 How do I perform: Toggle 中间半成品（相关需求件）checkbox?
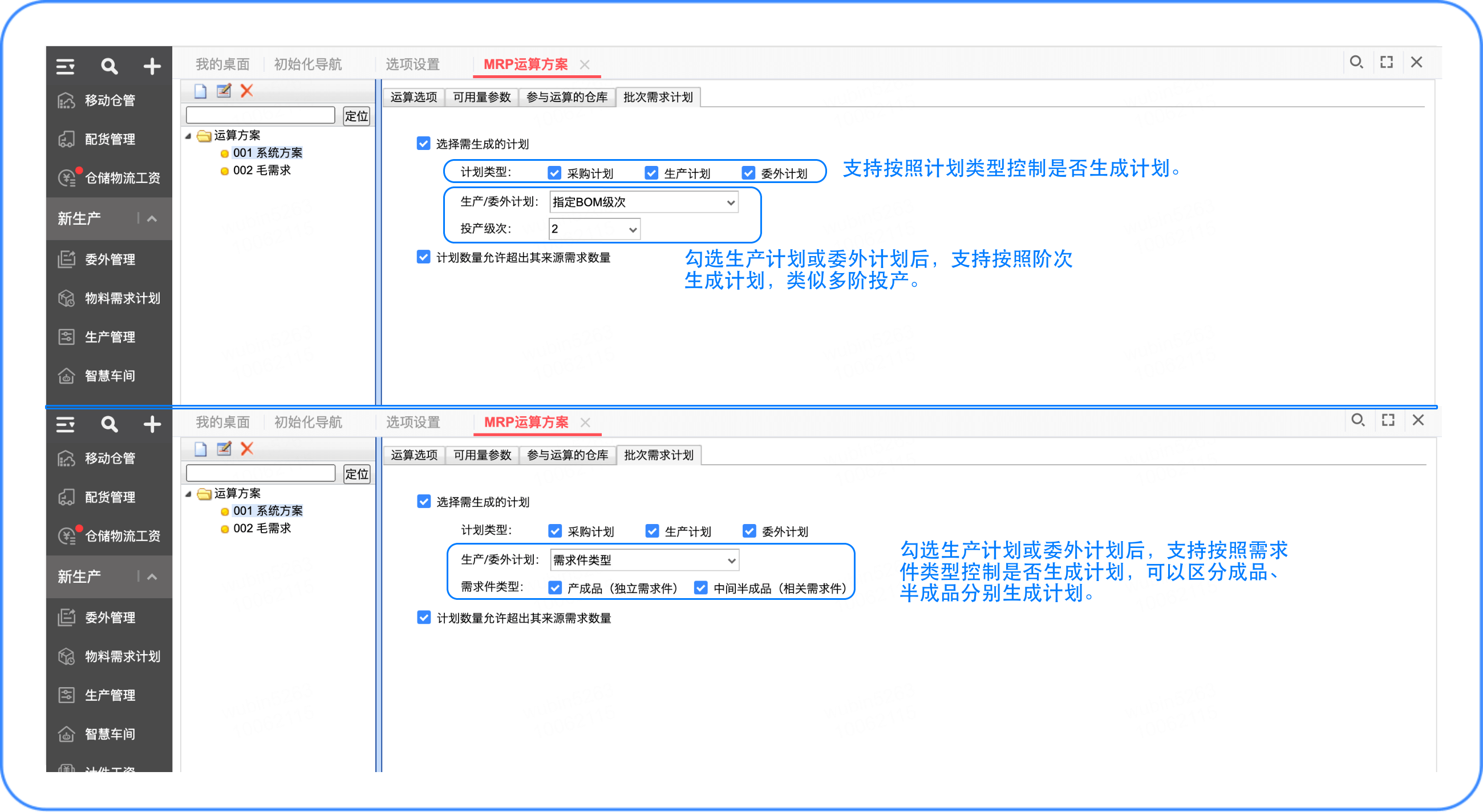point(700,587)
